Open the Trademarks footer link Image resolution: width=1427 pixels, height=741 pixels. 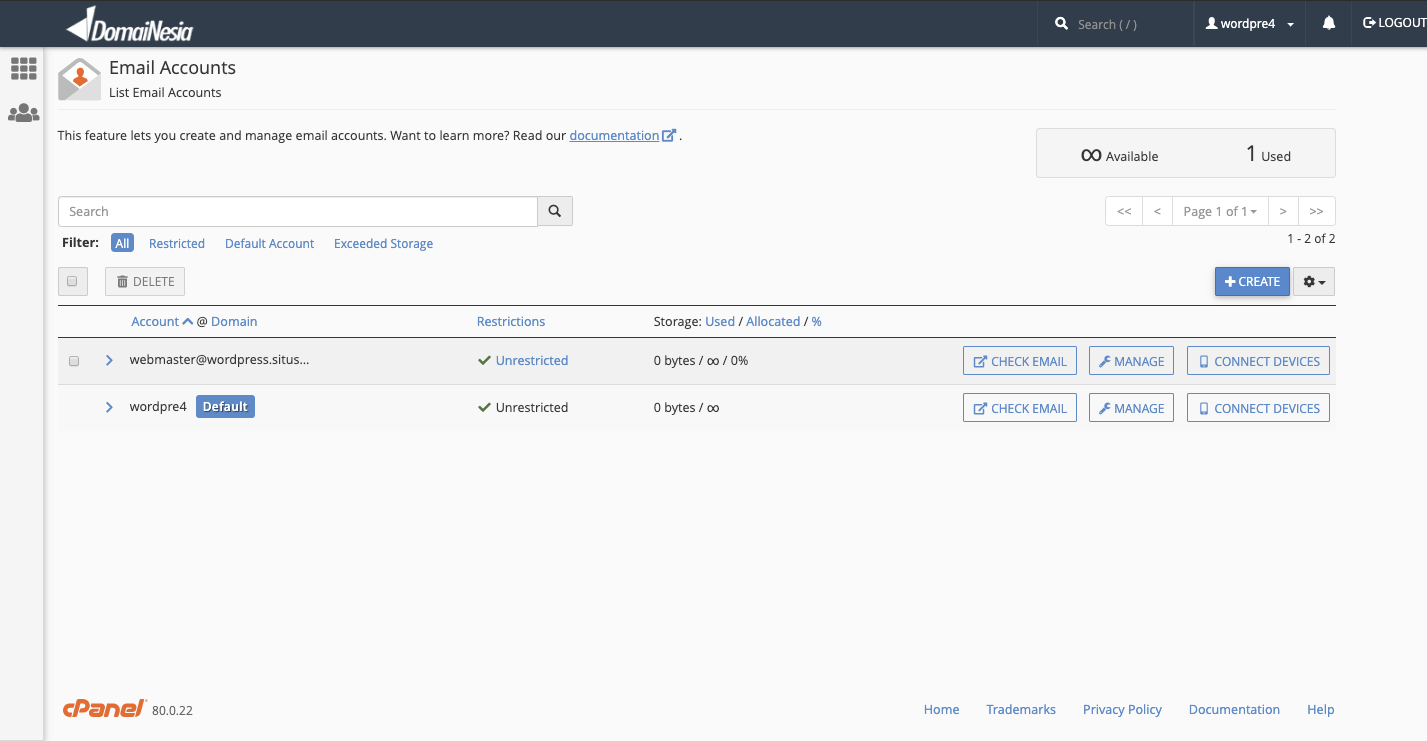click(x=1021, y=709)
